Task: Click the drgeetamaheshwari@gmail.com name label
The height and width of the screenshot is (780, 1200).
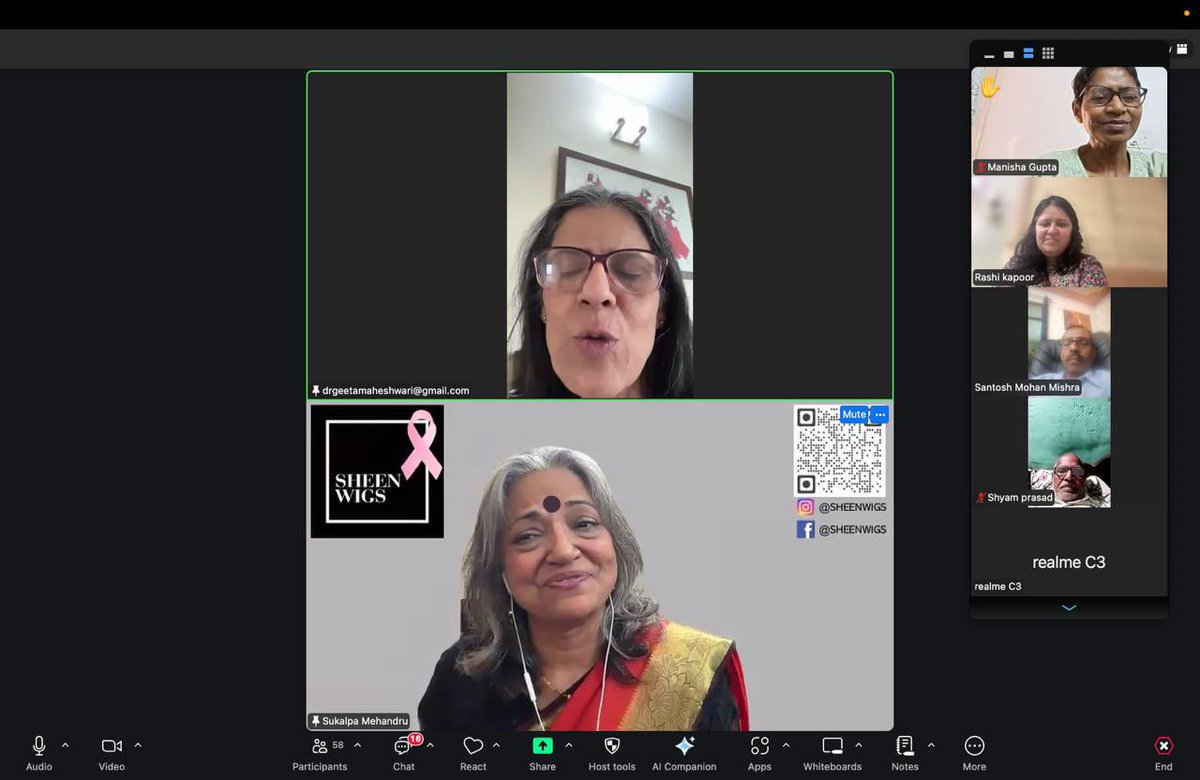Action: 390,390
